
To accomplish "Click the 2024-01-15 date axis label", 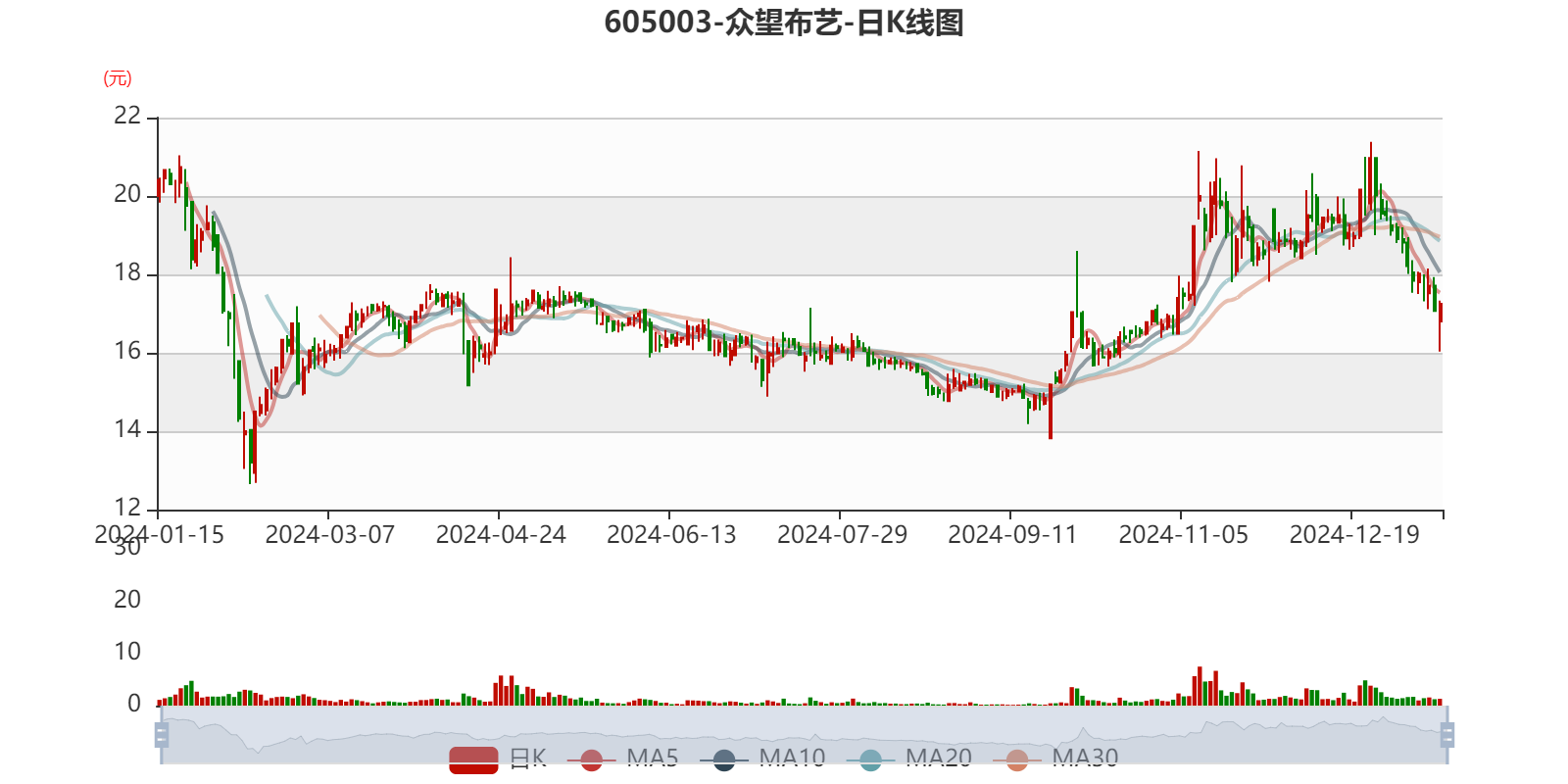I will pyautogui.click(x=159, y=535).
